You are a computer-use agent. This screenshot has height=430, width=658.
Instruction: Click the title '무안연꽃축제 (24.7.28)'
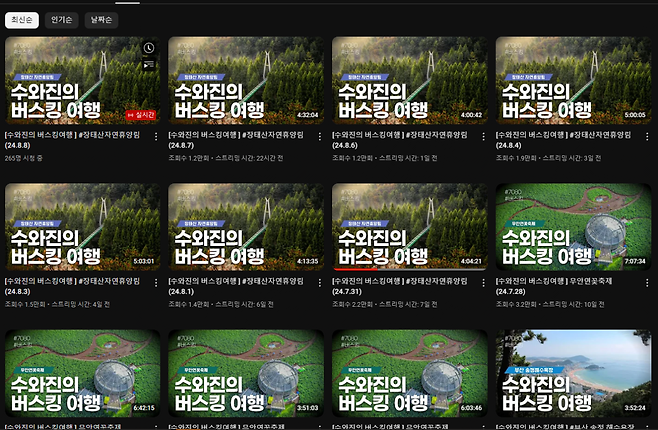[x=554, y=286]
